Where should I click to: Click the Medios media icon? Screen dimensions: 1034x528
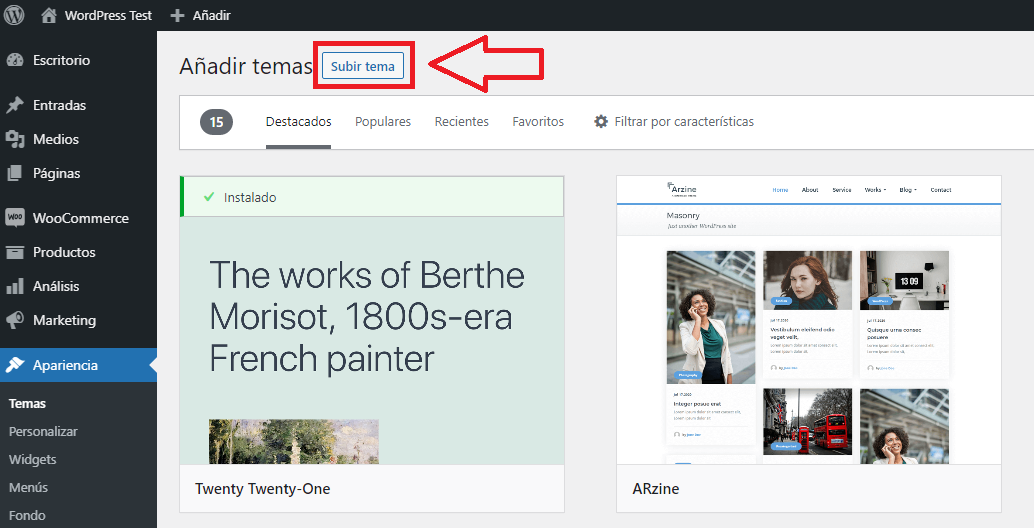pyautogui.click(x=15, y=139)
